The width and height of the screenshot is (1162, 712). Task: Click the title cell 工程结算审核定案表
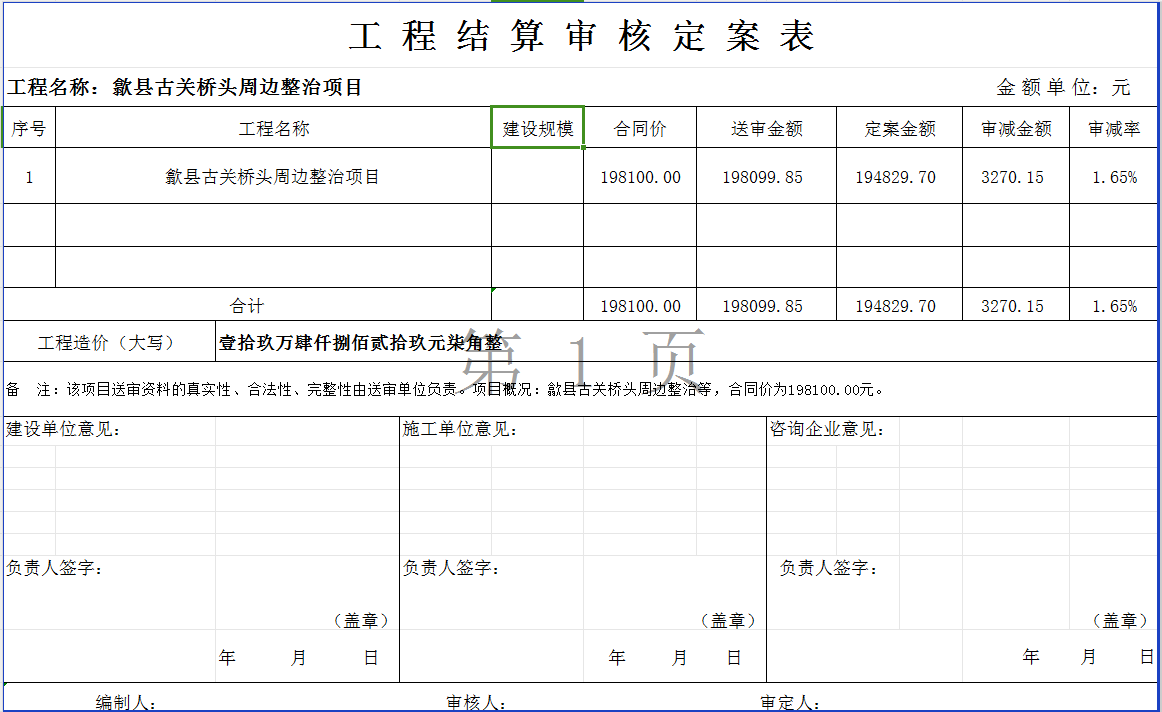582,37
